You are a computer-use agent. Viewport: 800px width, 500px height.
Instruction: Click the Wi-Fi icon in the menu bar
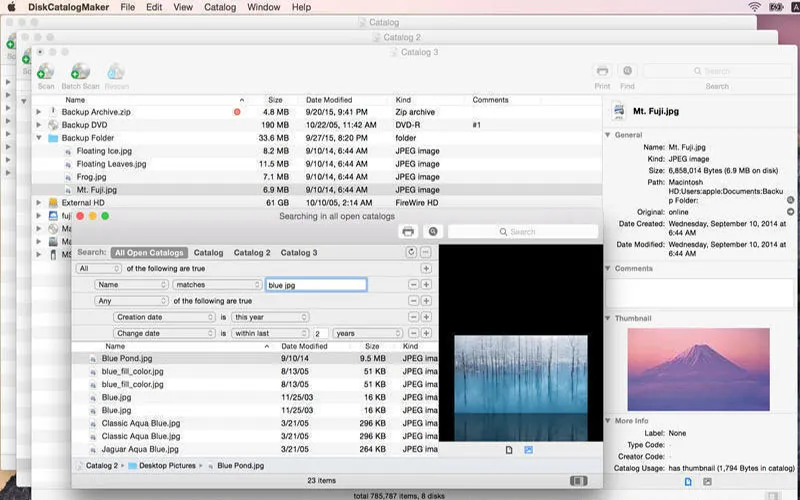(x=754, y=7)
